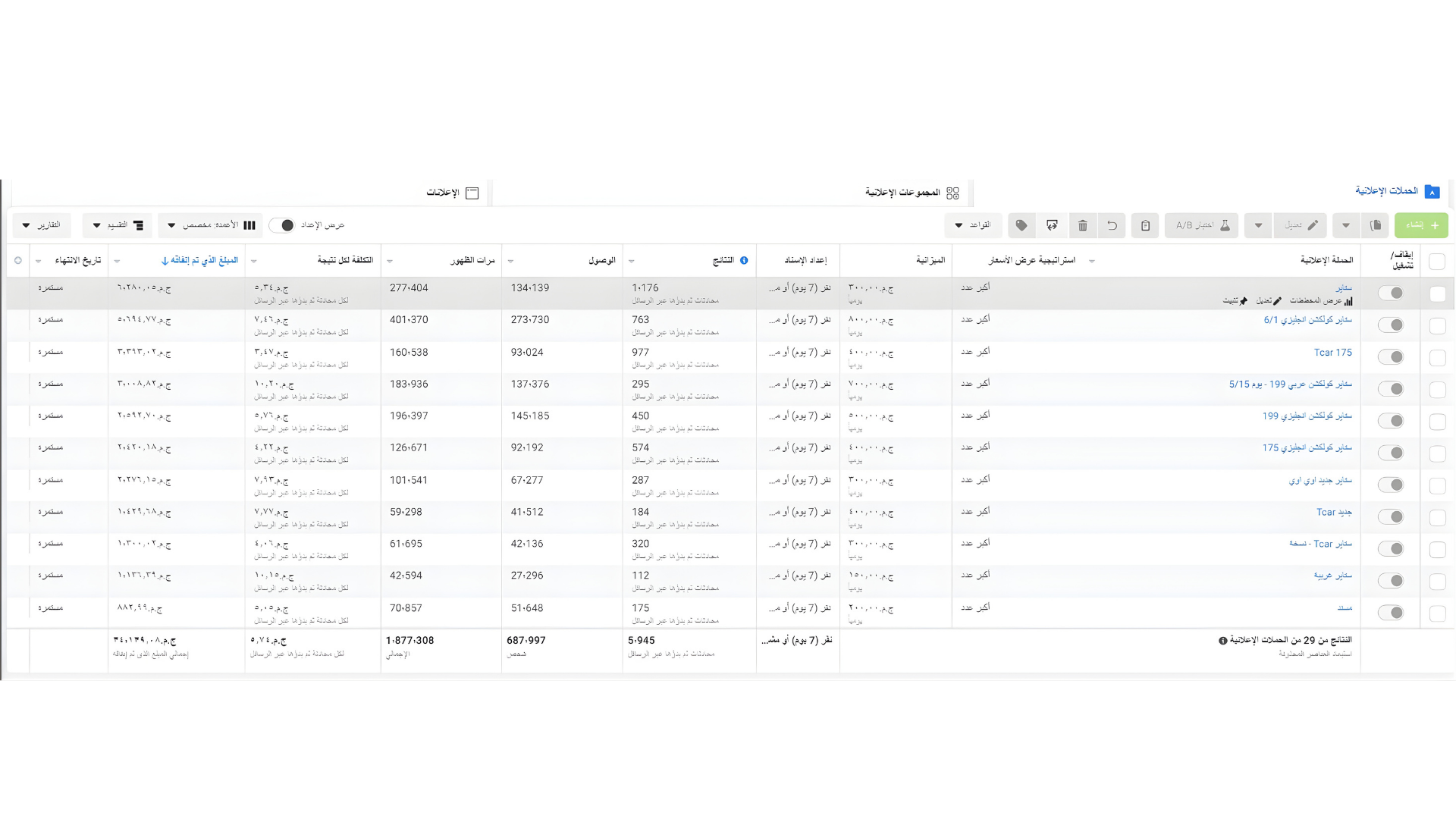Click the import/export arrows icon
1456x819 pixels.
coord(1052,225)
